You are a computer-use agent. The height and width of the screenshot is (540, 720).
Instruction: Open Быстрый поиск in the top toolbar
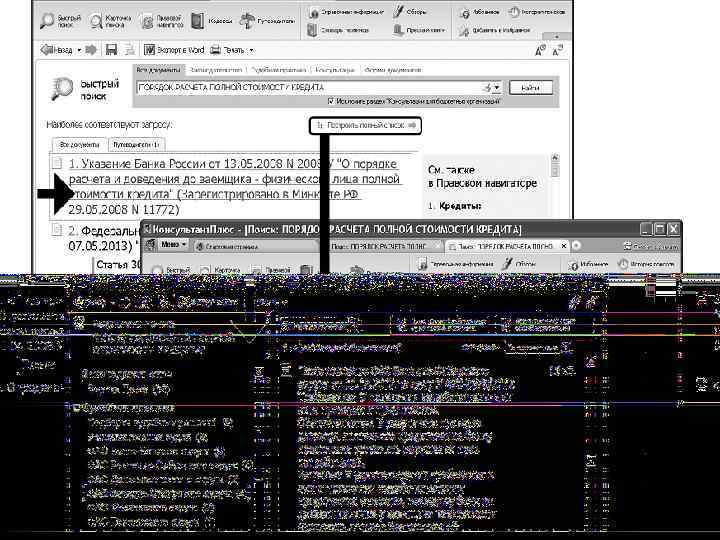61,21
